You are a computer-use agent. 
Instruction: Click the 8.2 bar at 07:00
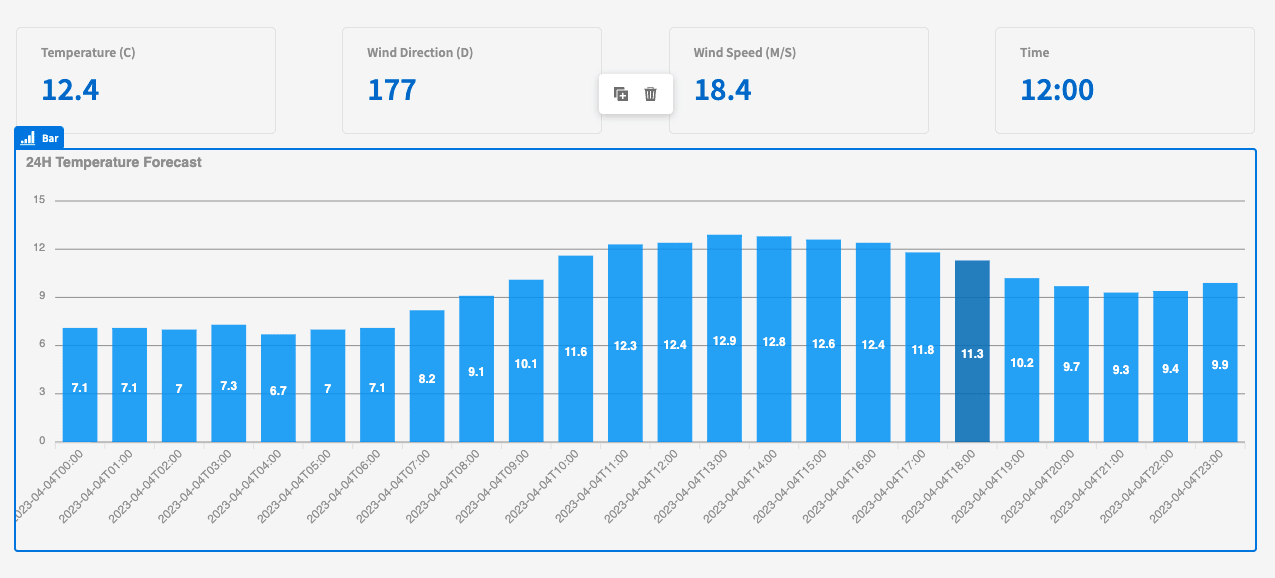click(x=427, y=376)
